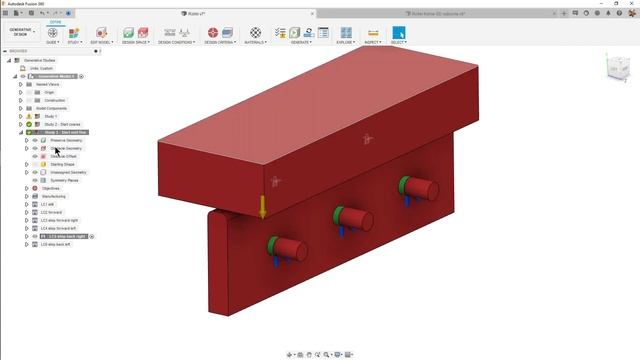The image size is (640, 360).
Task: Click the Save icon in the top bar
Action: 31,13
